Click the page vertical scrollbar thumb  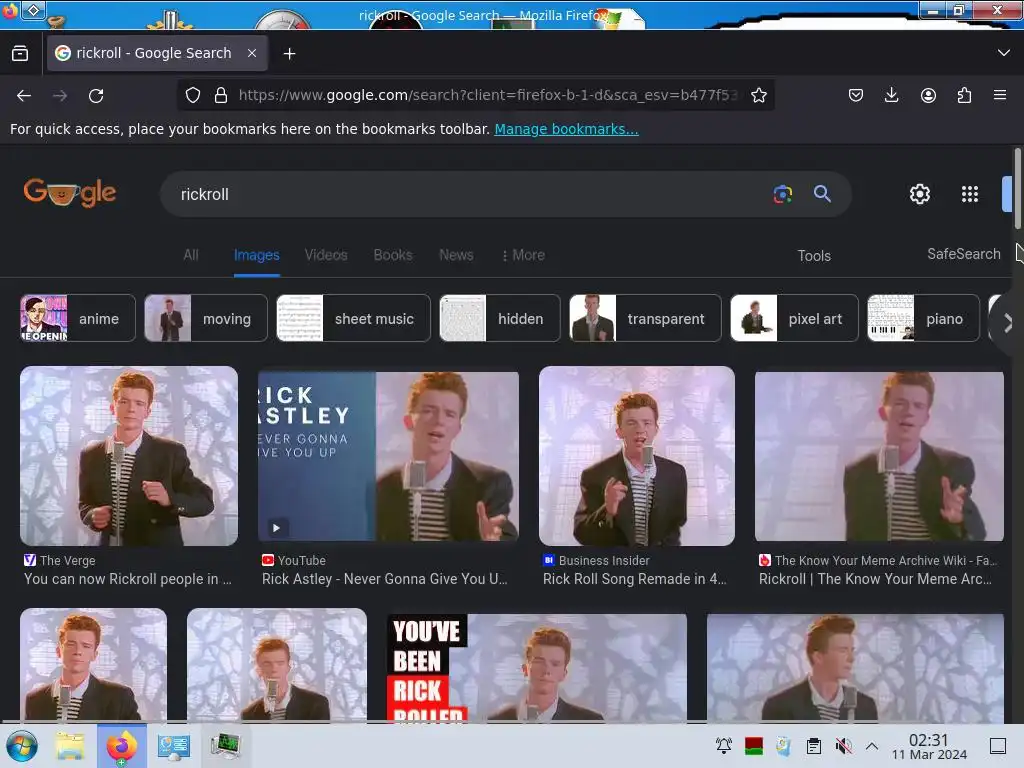tap(1017, 189)
